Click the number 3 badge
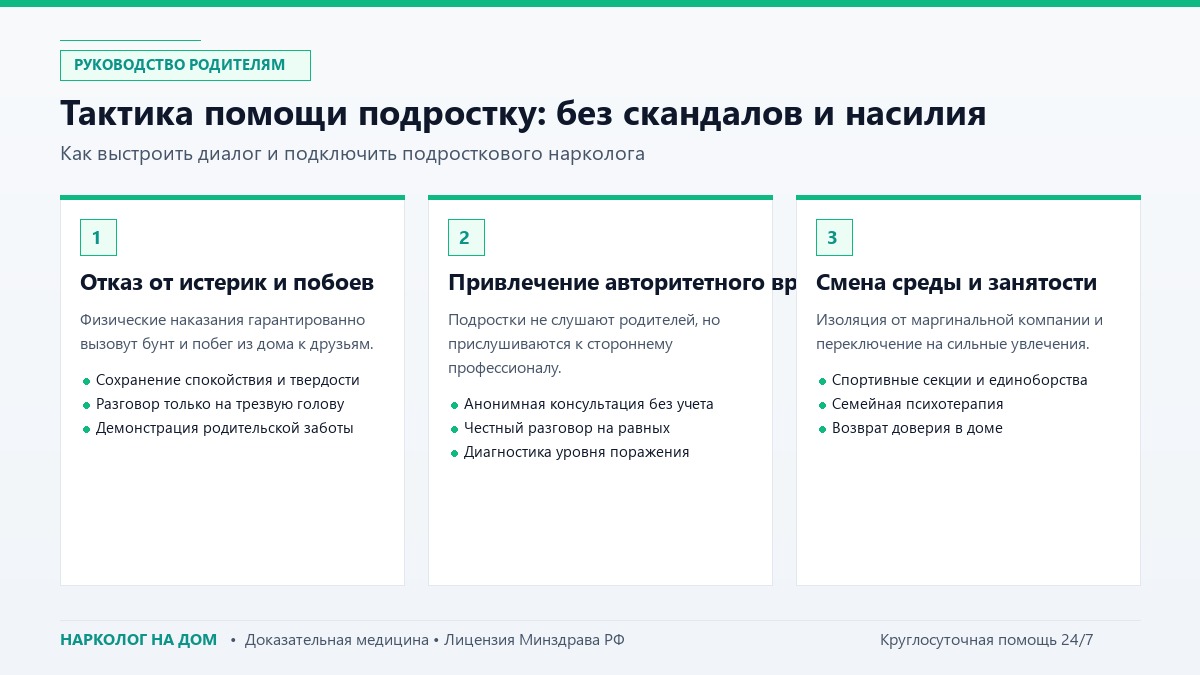Image resolution: width=1200 pixels, height=675 pixels. pyautogui.click(x=834, y=238)
